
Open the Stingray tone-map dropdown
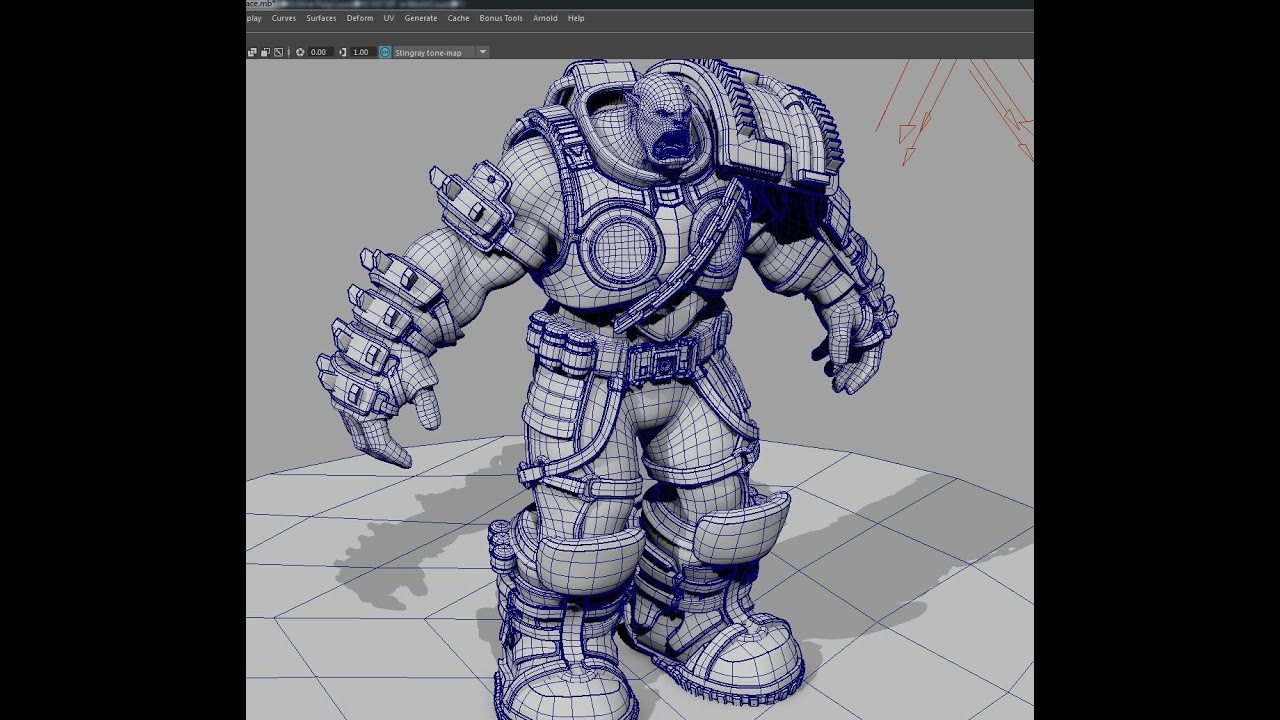440,52
